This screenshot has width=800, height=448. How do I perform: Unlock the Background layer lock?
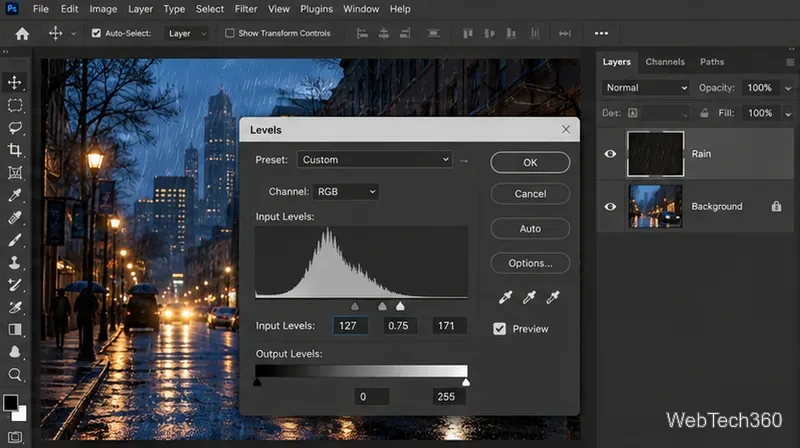tap(776, 206)
